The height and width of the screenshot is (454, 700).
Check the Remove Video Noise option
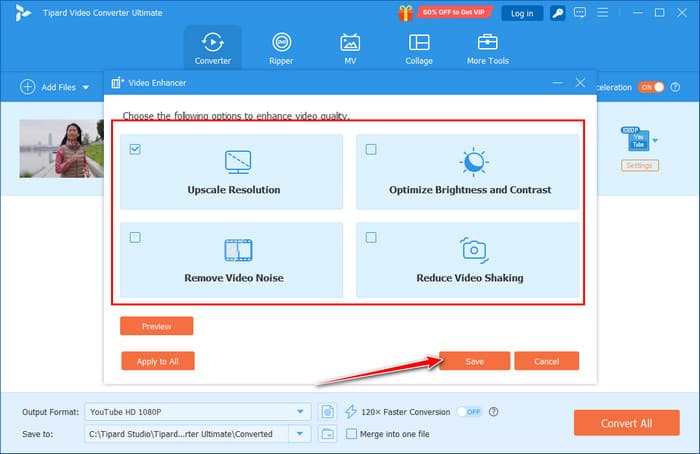coord(135,237)
